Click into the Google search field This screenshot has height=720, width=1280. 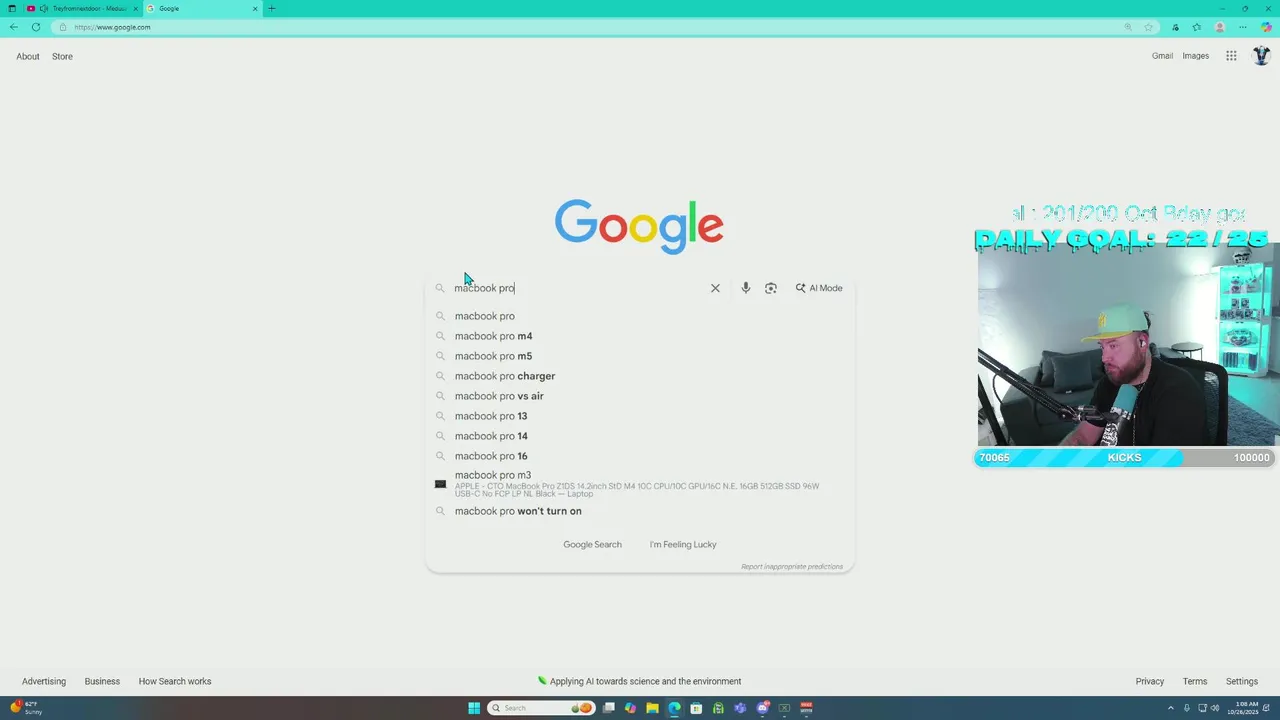(580, 288)
